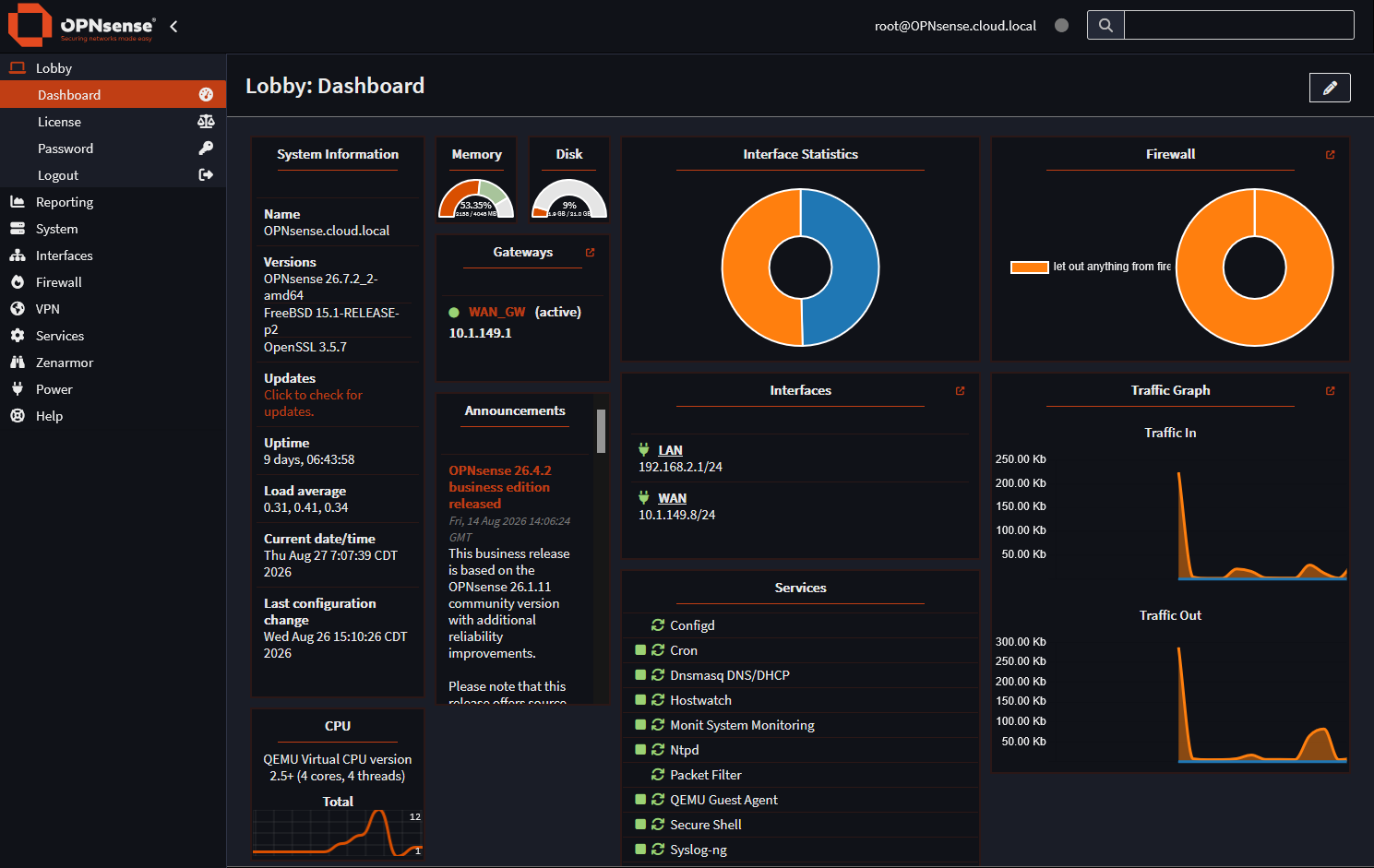This screenshot has height=868, width=1374.
Task: Open Traffic Graph widget external link icon
Action: [1330, 391]
